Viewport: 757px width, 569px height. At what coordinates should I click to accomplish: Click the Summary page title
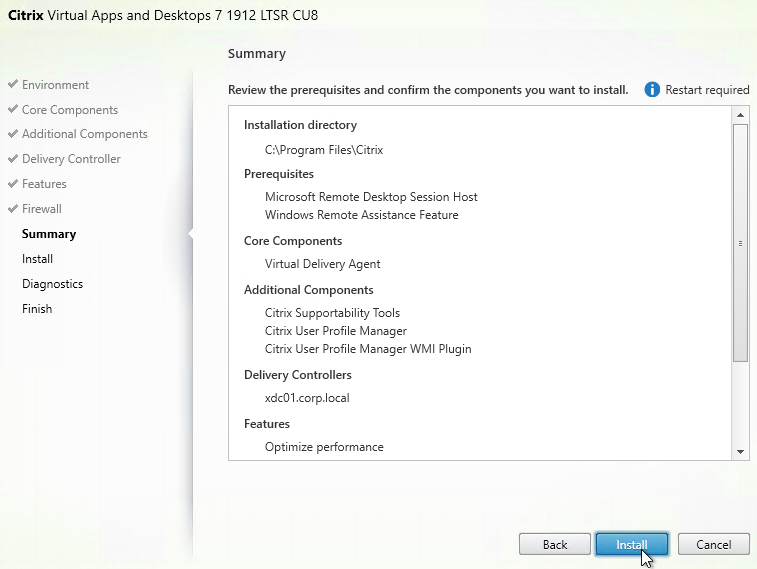pyautogui.click(x=257, y=54)
